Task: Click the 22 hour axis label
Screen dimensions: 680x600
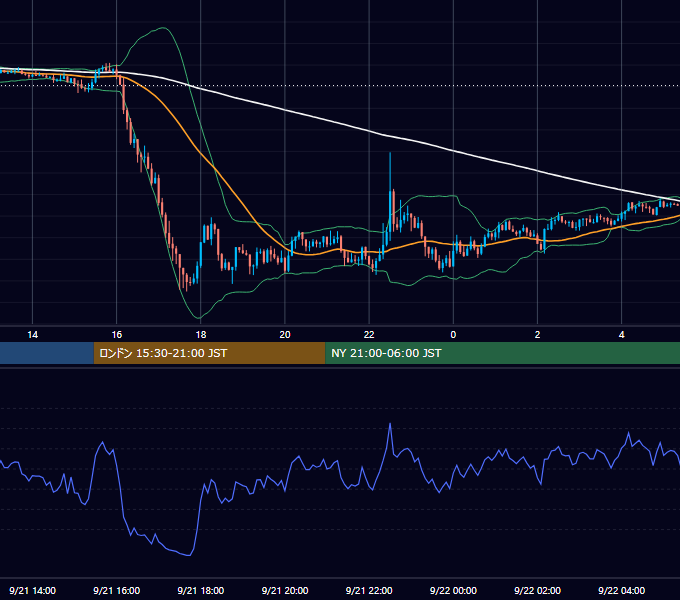Action: click(x=369, y=335)
